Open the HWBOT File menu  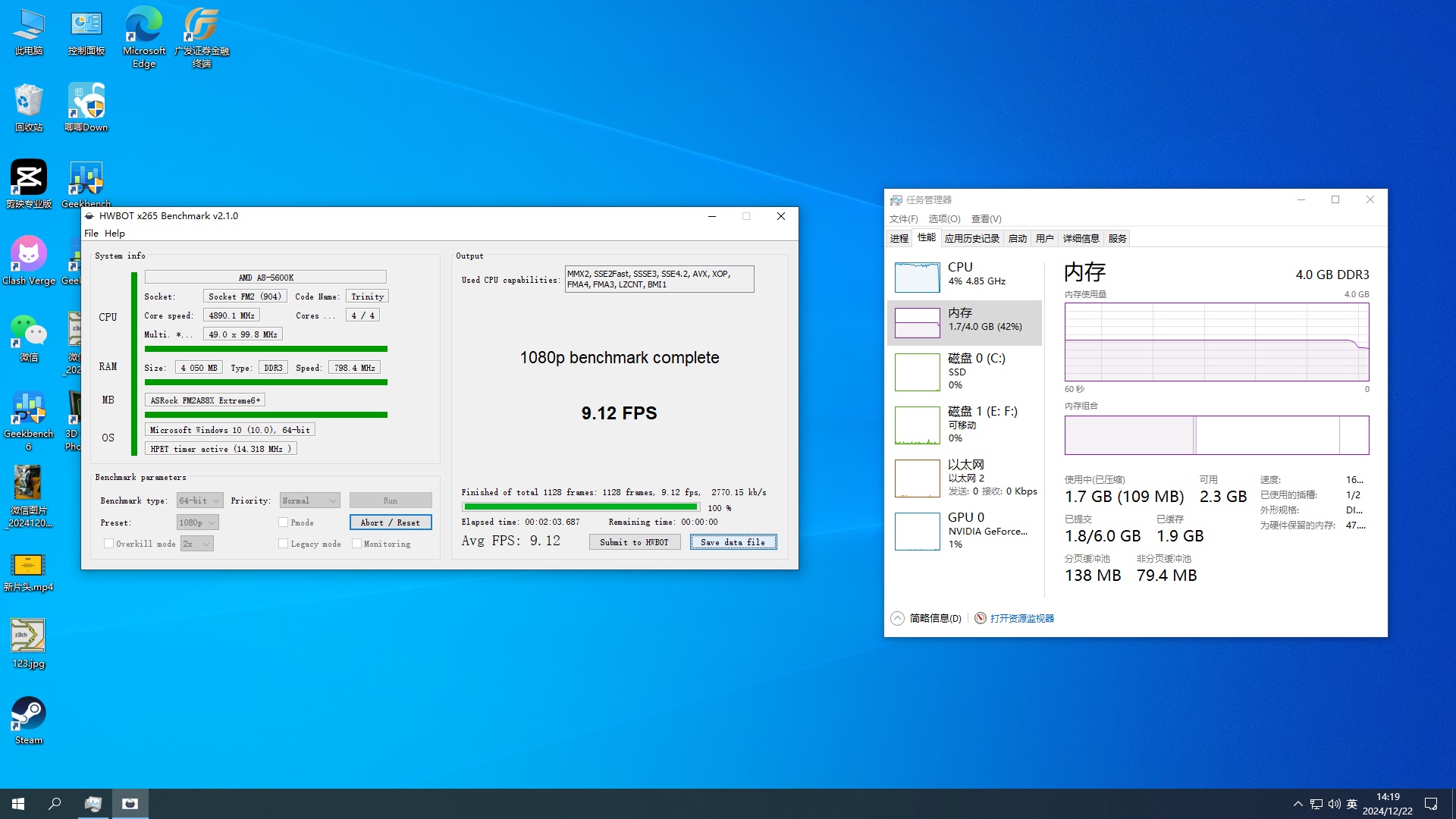91,234
